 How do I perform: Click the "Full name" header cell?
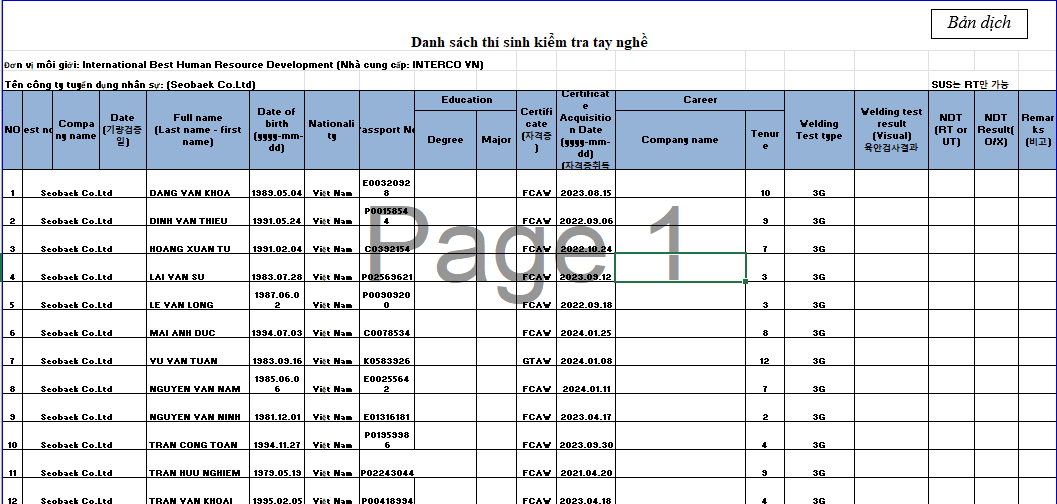tap(198, 130)
